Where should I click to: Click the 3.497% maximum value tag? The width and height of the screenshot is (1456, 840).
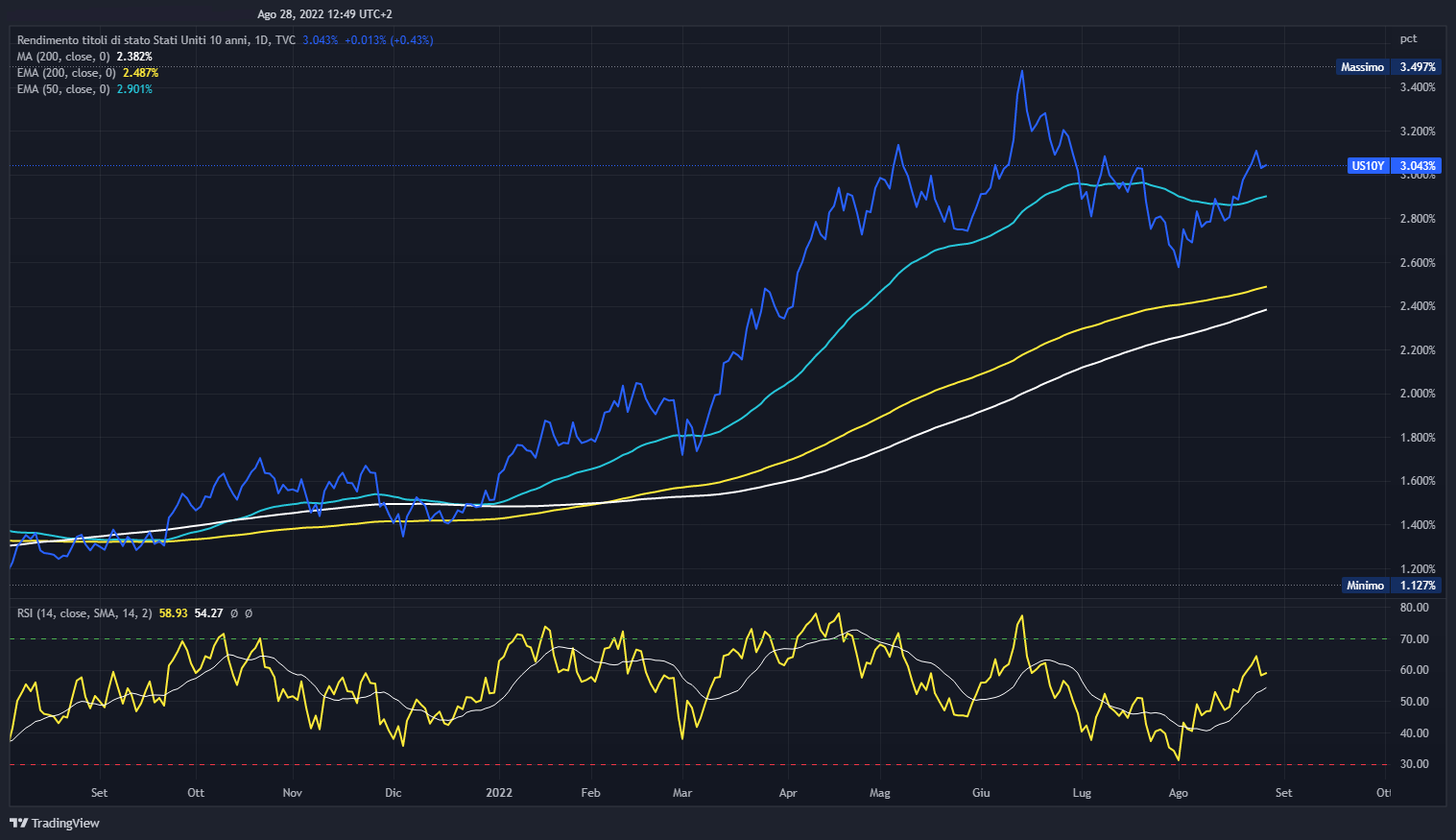1418,67
